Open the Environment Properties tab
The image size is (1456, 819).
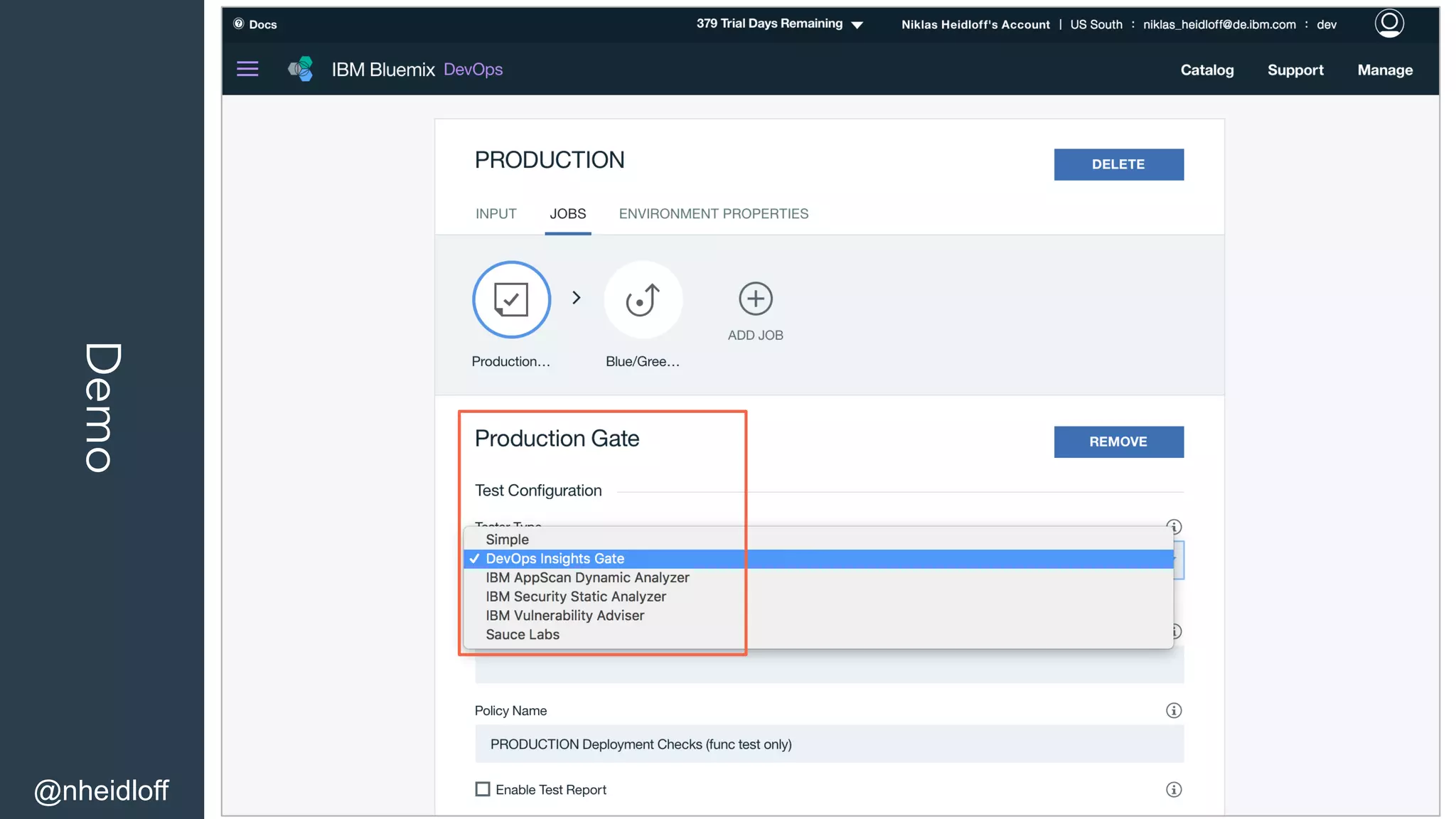[713, 214]
